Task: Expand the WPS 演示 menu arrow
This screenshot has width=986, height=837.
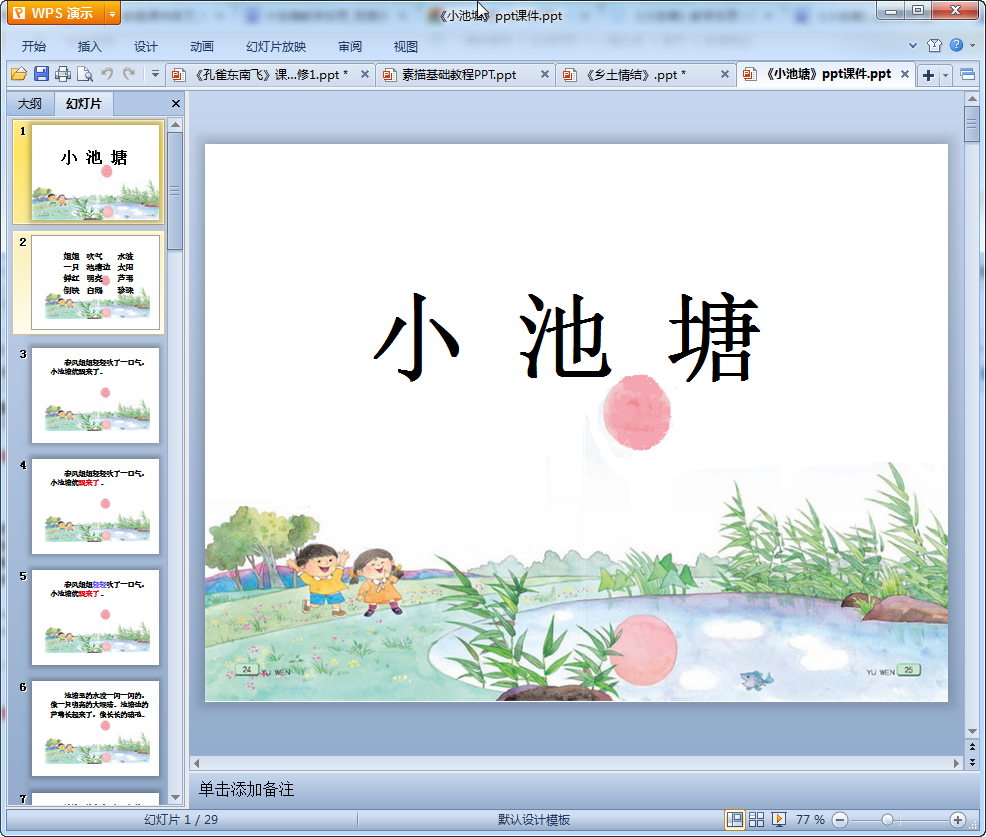Action: click(112, 13)
